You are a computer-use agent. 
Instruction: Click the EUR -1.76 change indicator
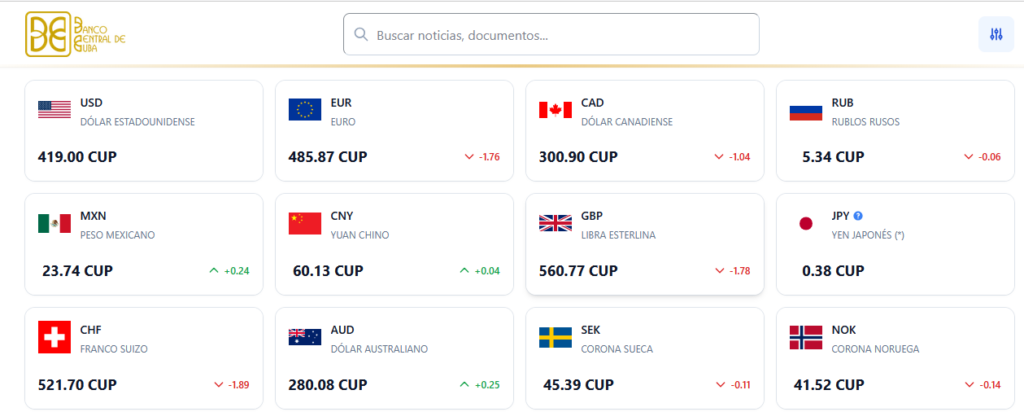pos(482,157)
